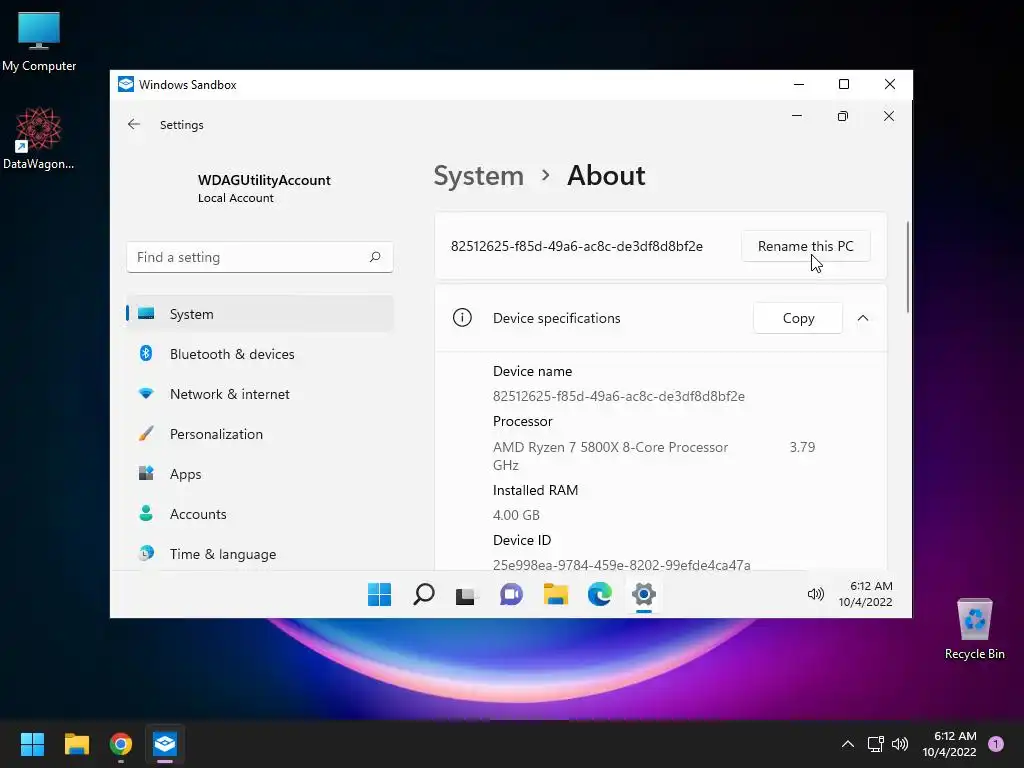Viewport: 1024px width, 768px height.
Task: Open Personalization settings
Action: [x=260, y=434]
